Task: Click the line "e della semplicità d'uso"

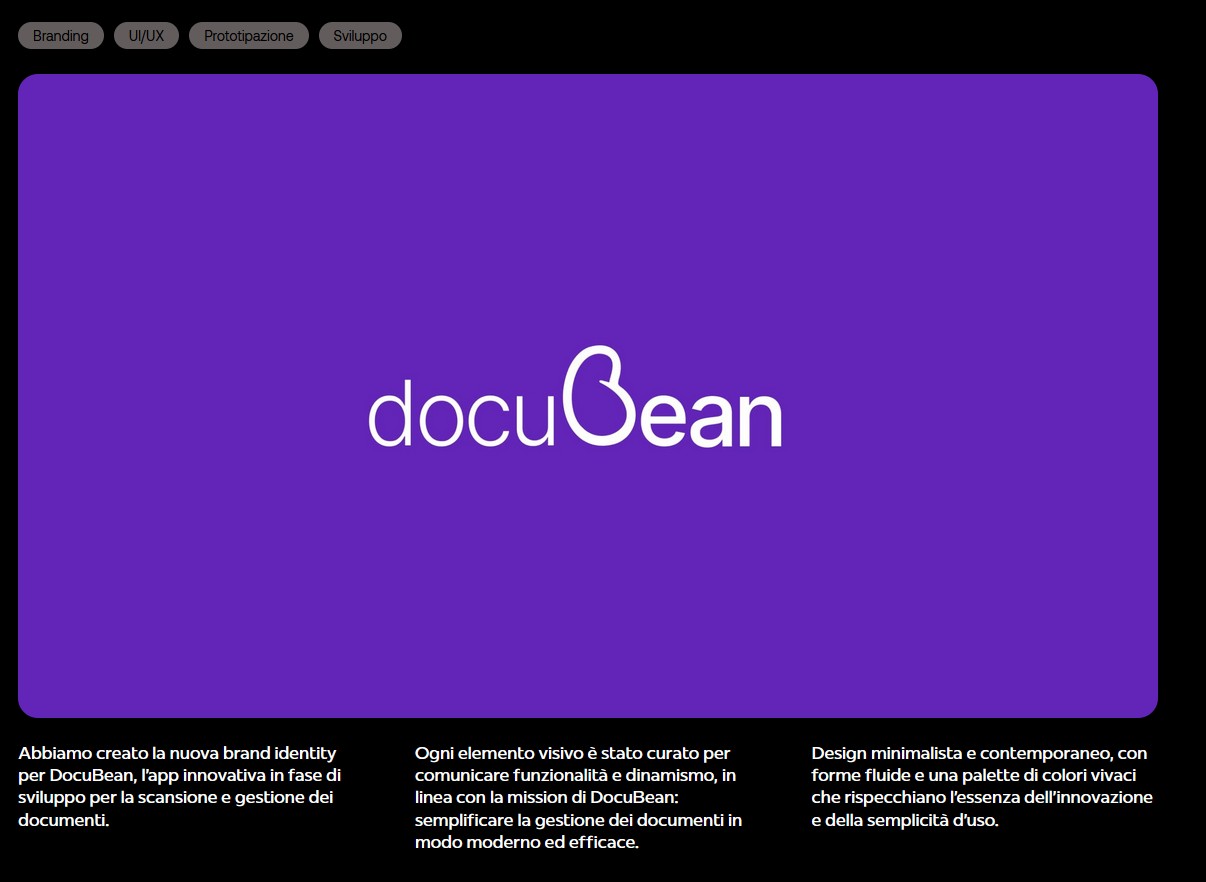Action: click(904, 820)
